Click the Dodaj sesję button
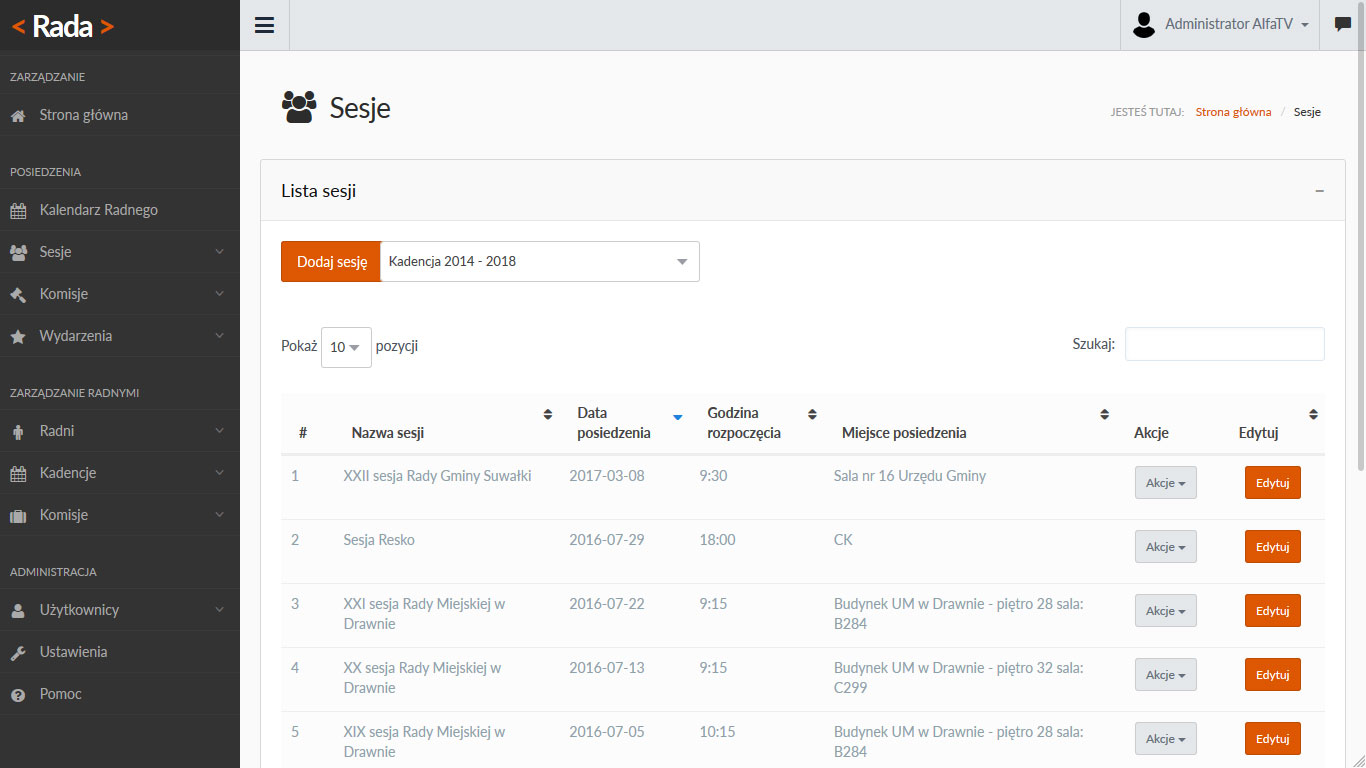This screenshot has height=768, width=1366. pos(331,262)
